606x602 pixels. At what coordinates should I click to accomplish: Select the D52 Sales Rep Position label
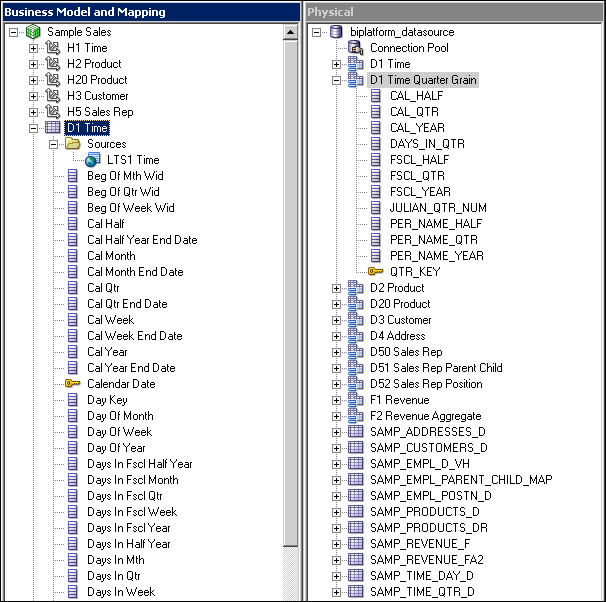[x=426, y=384]
